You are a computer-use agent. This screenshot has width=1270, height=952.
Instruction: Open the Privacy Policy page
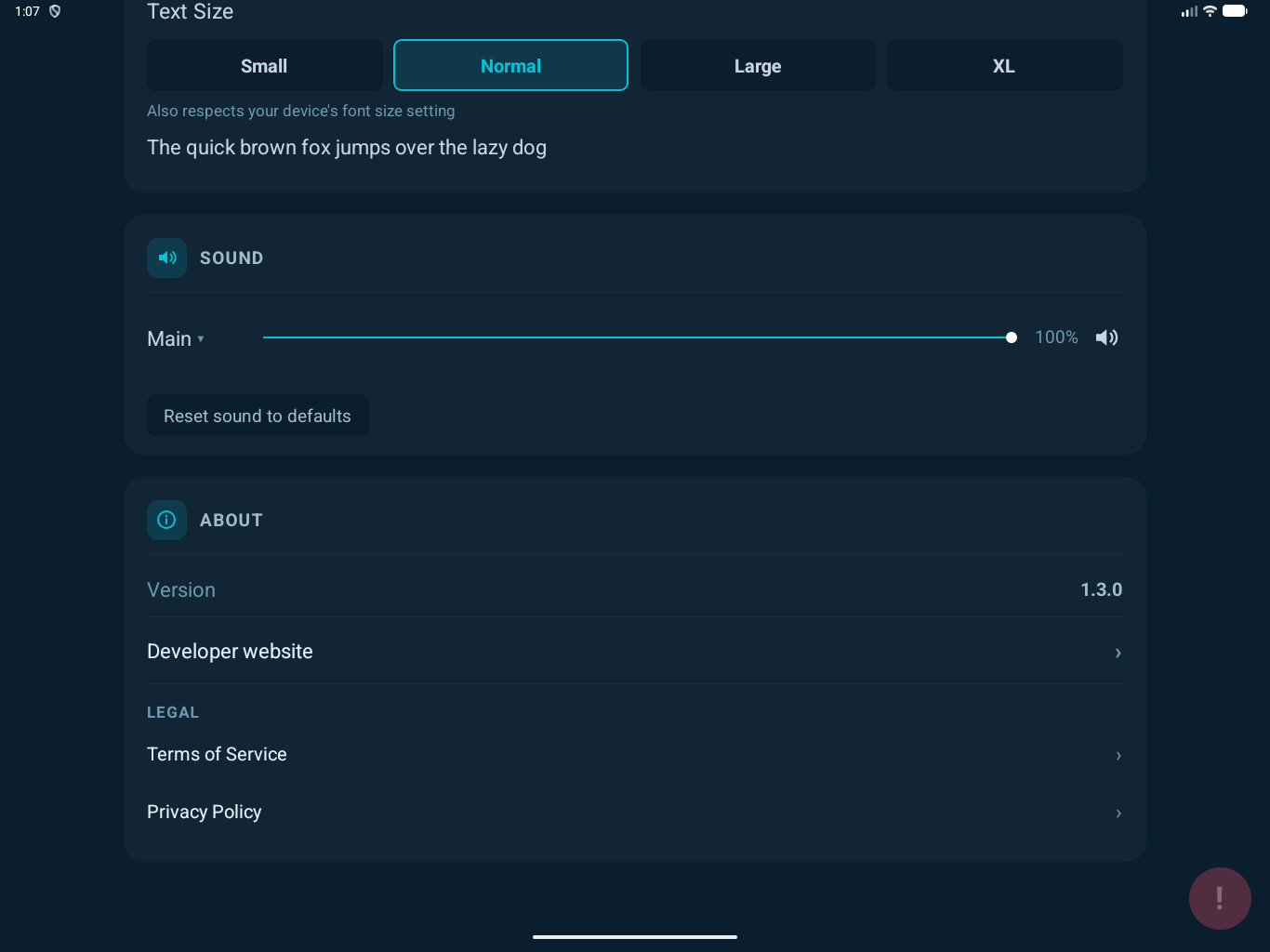pos(205,813)
